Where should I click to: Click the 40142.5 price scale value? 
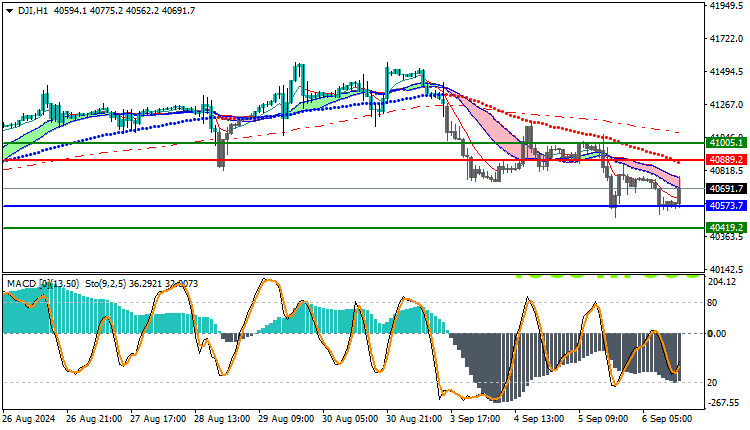727,269
